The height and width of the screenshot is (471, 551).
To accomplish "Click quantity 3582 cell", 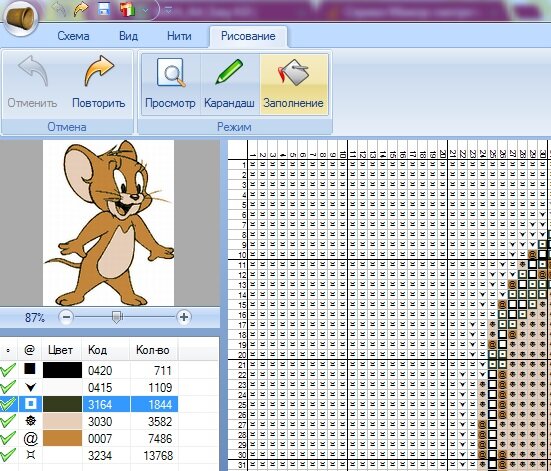I will coord(160,421).
